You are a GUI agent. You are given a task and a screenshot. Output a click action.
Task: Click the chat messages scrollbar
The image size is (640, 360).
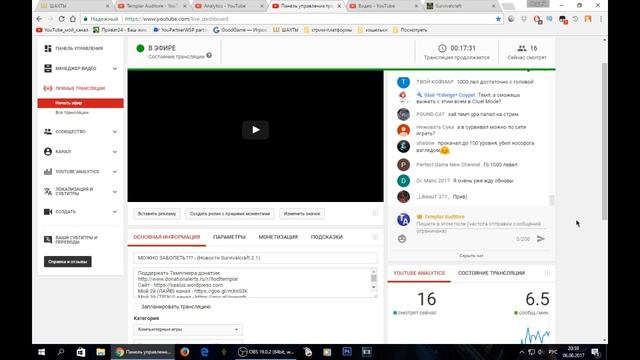point(552,200)
